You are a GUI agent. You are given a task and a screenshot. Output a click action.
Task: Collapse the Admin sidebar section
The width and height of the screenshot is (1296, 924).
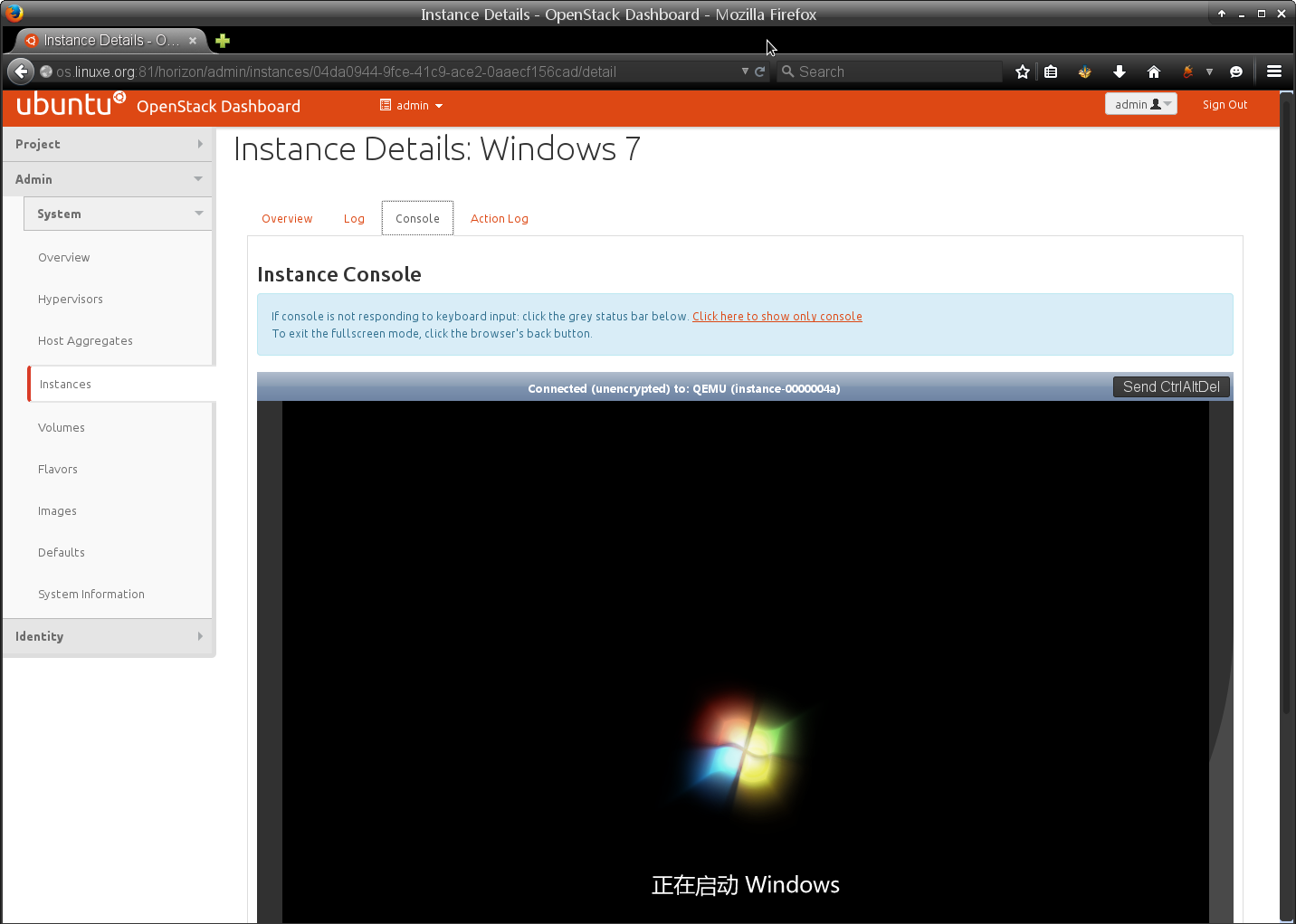click(108, 179)
